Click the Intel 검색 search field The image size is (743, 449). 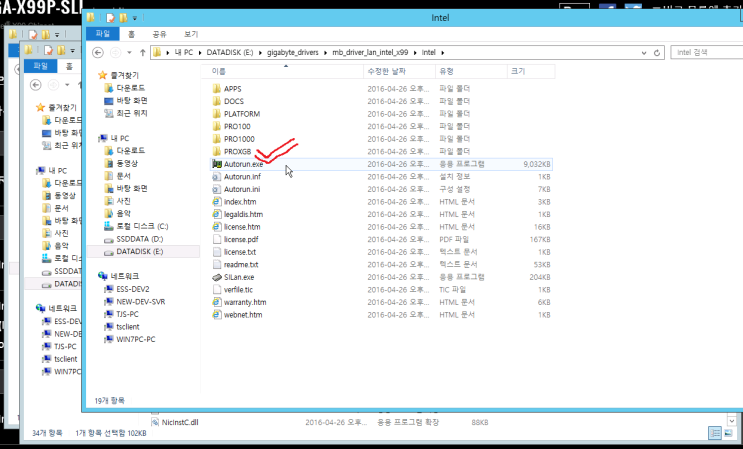tap(706, 53)
